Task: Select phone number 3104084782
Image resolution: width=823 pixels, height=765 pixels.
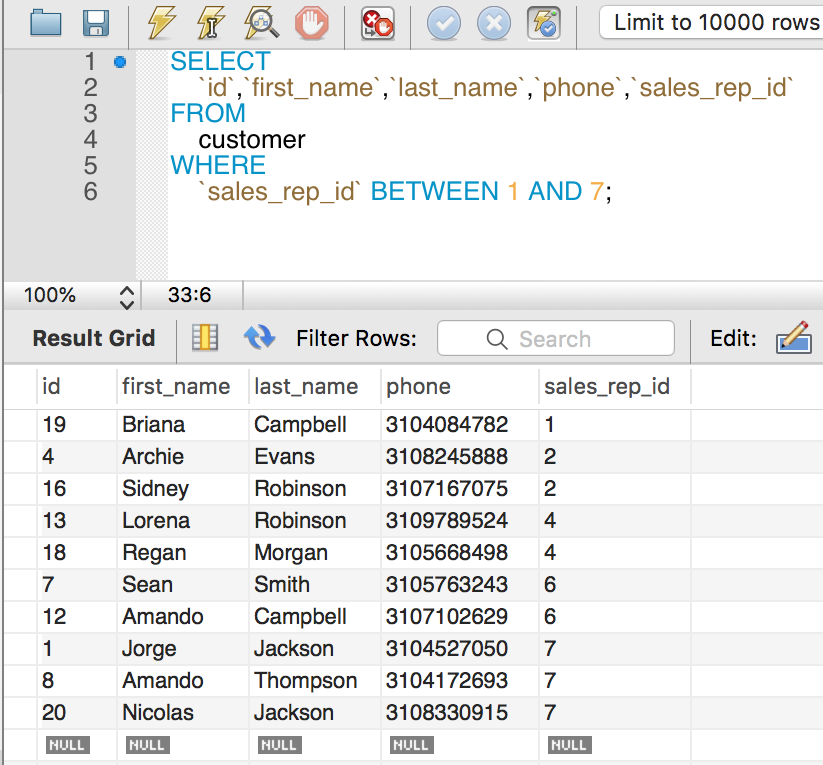Action: point(460,425)
